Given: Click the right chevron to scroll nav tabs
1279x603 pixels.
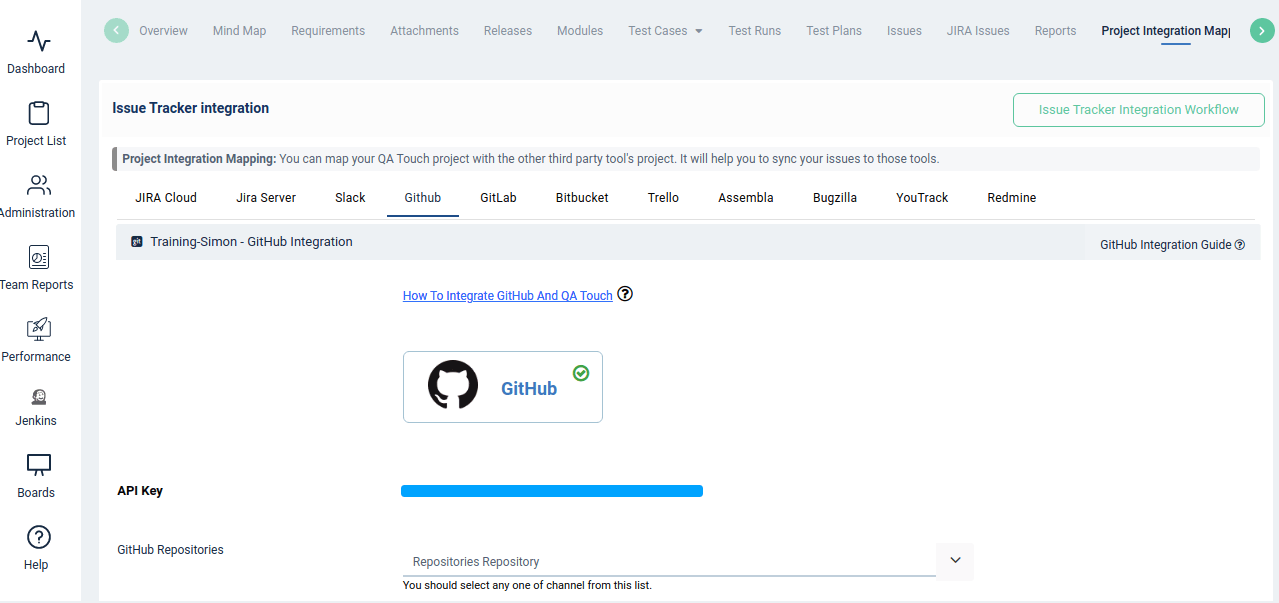Looking at the screenshot, I should [x=1262, y=30].
